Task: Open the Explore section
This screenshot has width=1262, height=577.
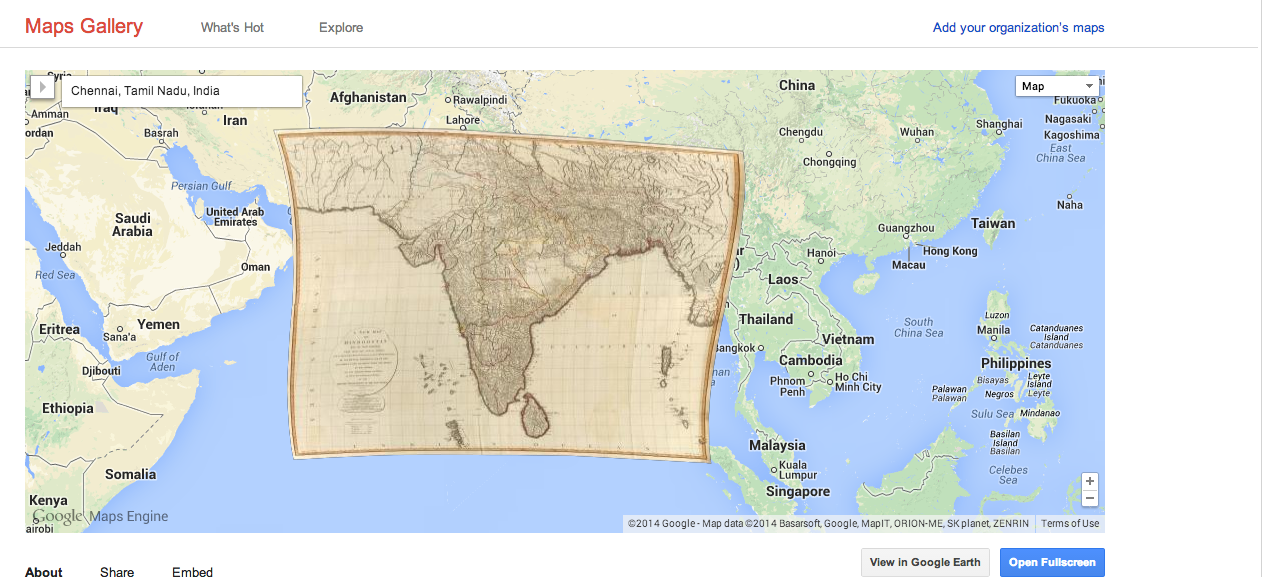Action: pyautogui.click(x=341, y=28)
